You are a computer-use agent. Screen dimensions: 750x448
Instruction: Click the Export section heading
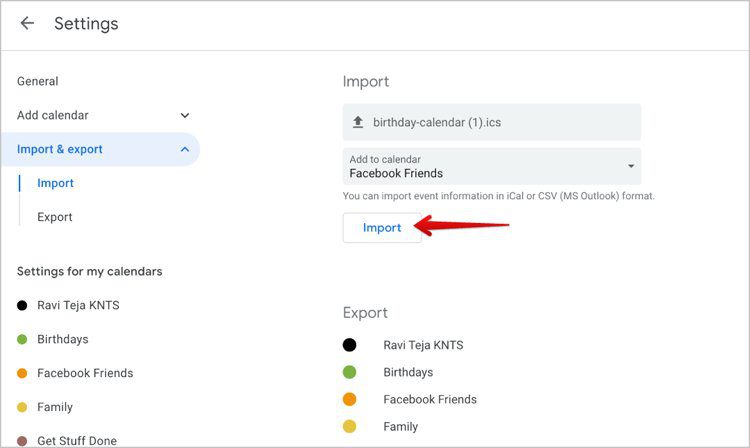[x=365, y=313]
